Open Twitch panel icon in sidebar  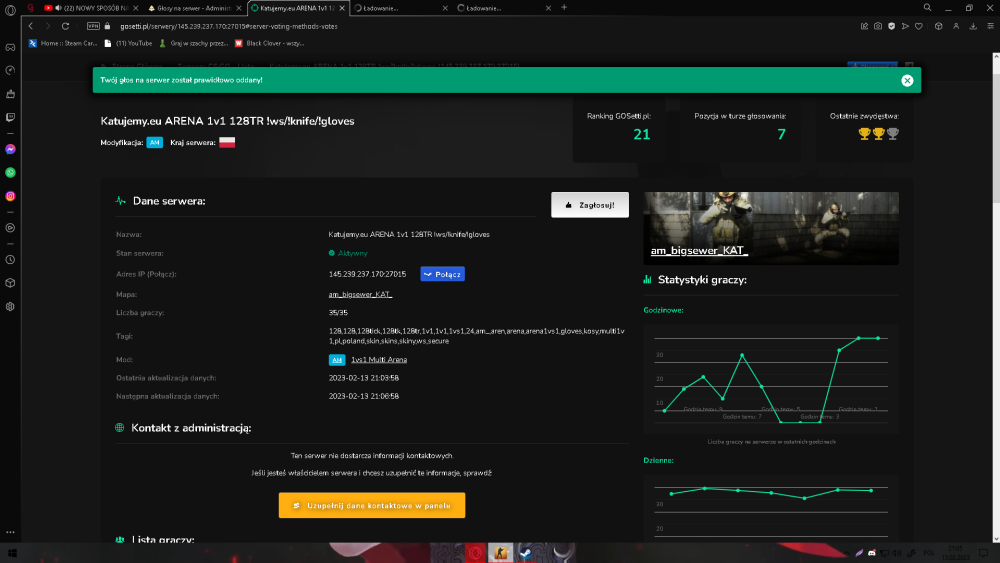tap(10, 117)
